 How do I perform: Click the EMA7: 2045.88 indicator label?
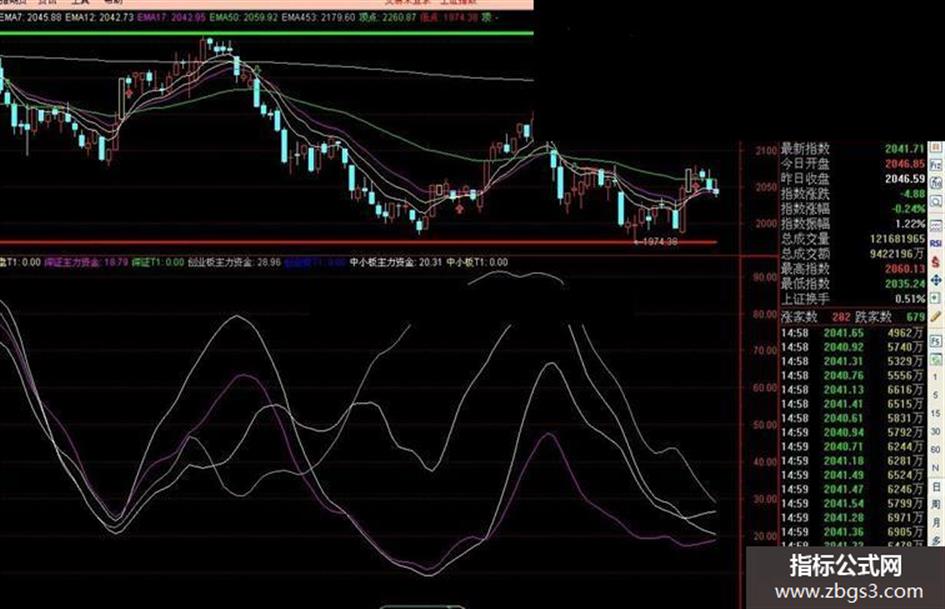(30, 17)
